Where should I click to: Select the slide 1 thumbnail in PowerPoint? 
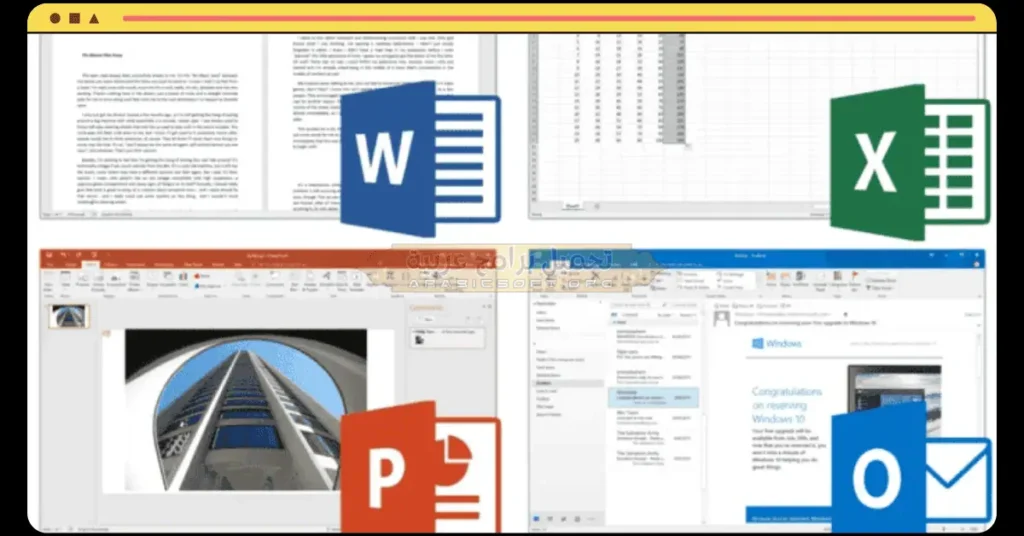[70, 316]
